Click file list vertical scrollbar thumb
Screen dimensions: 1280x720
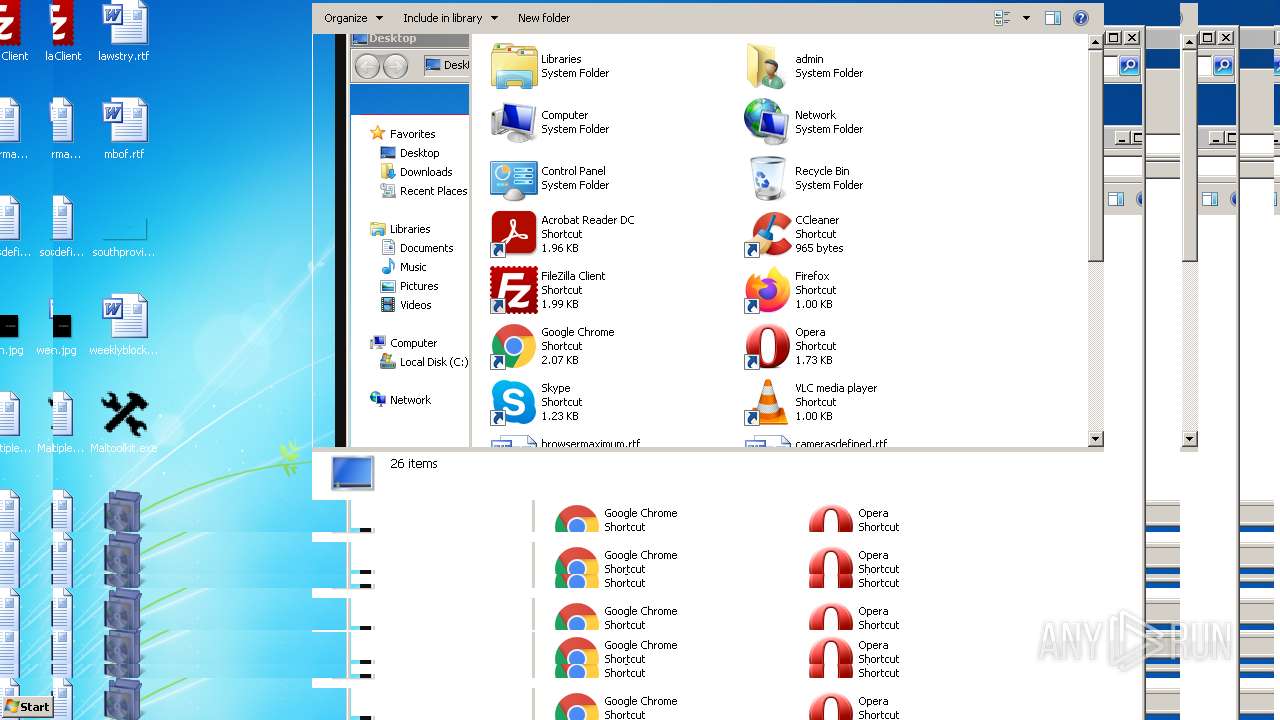[x=1095, y=156]
